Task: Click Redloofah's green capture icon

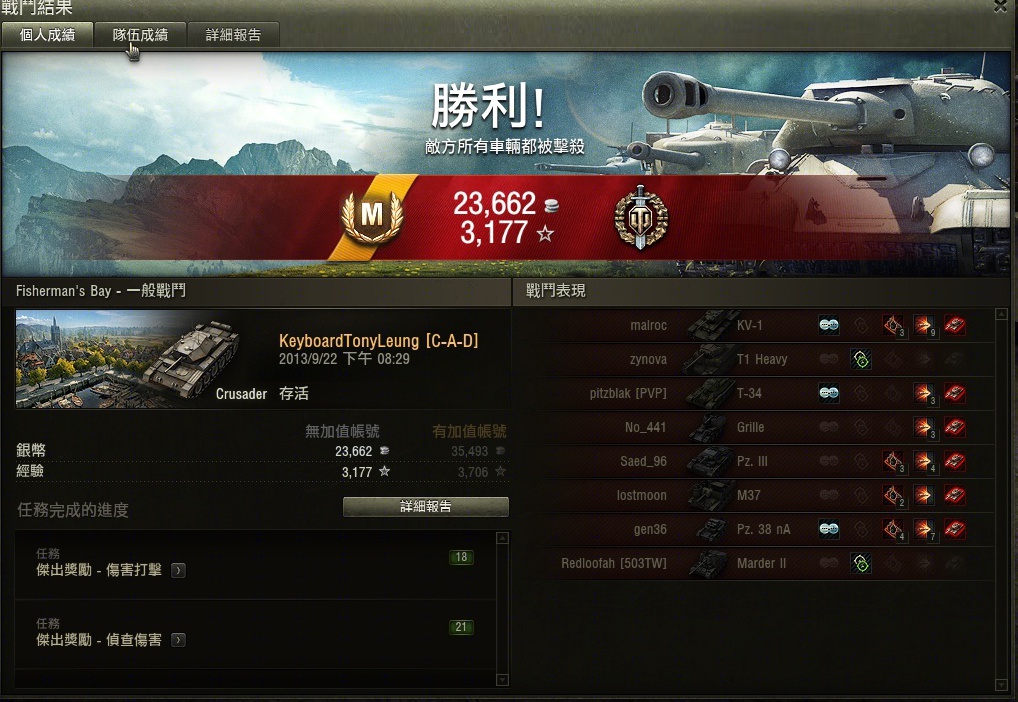Action: point(861,563)
